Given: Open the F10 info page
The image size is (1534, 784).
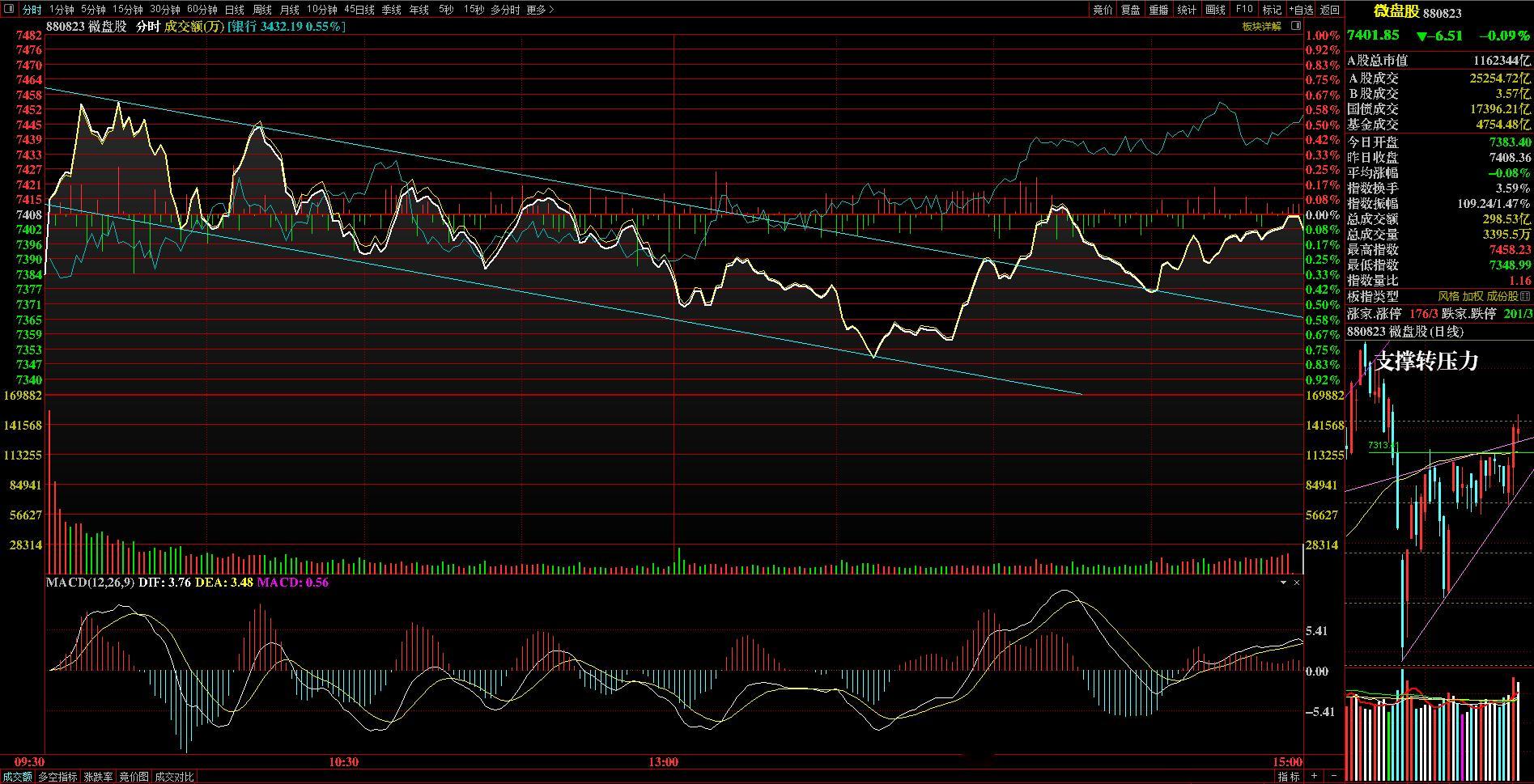Looking at the screenshot, I should coord(1244,10).
